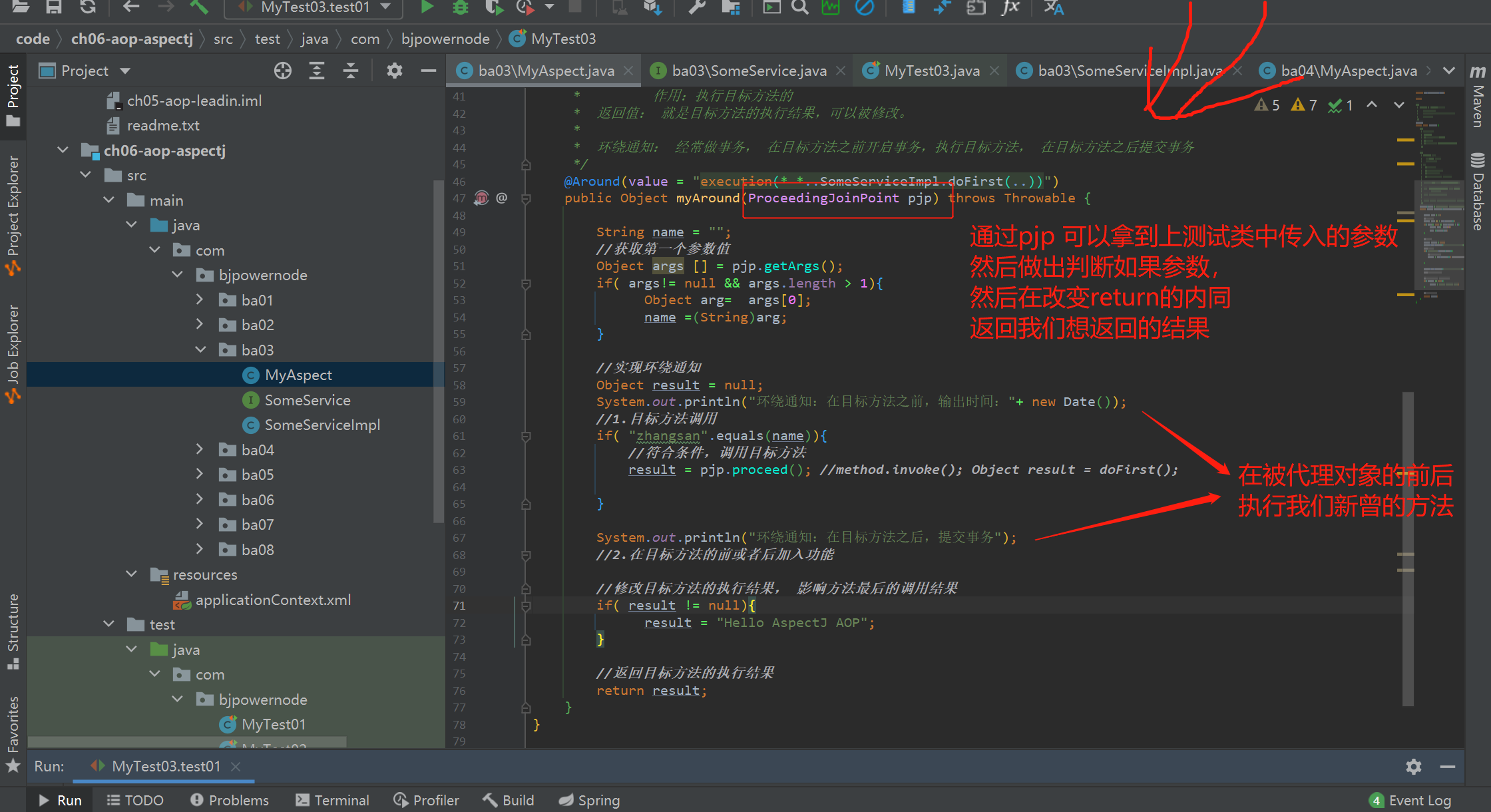The width and height of the screenshot is (1491, 812).
Task: Switch to ba03\SomeService.java editor tab
Action: pos(748,71)
